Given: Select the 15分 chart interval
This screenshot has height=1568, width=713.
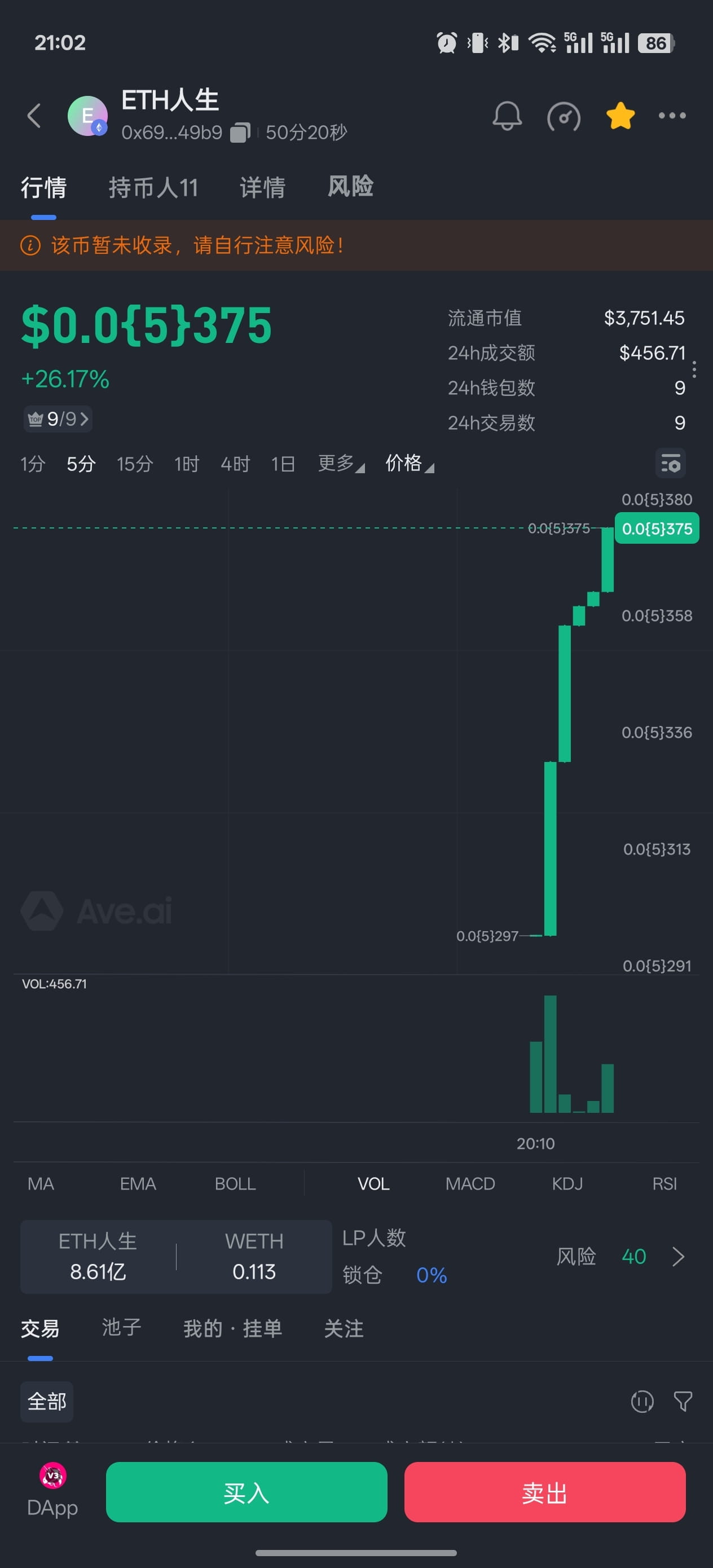Looking at the screenshot, I should pyautogui.click(x=135, y=464).
